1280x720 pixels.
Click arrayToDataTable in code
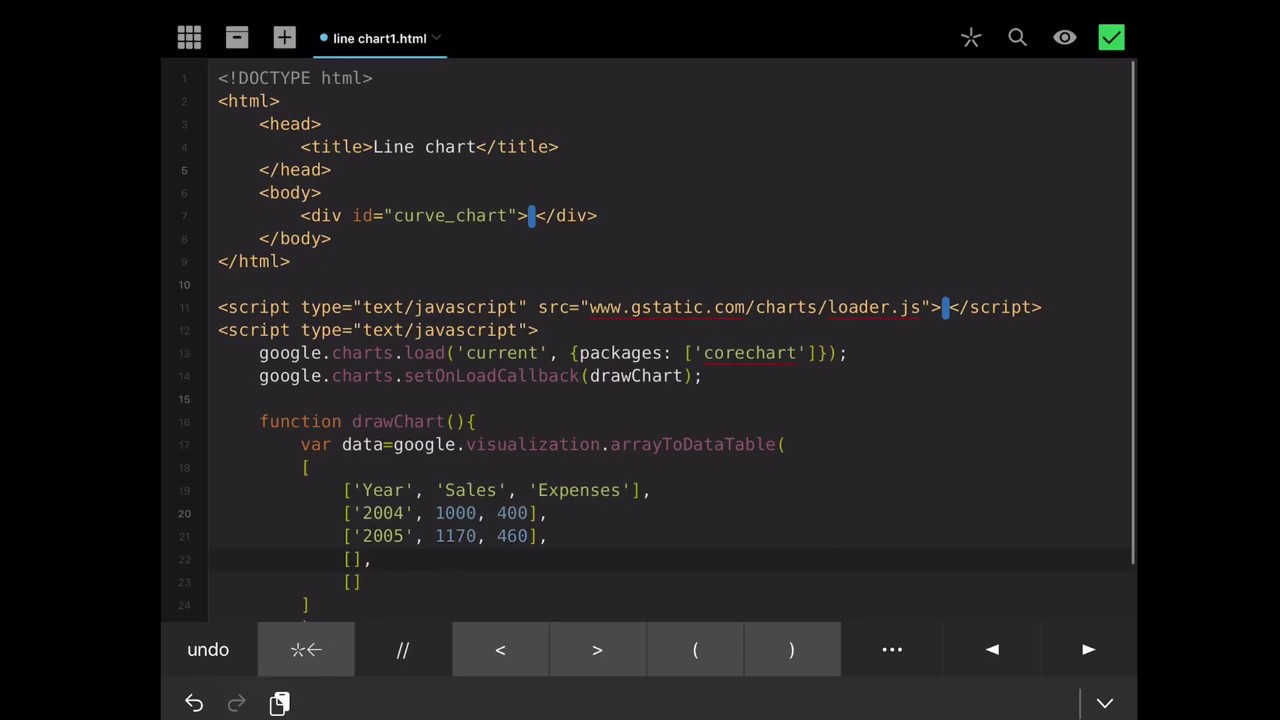click(x=692, y=445)
